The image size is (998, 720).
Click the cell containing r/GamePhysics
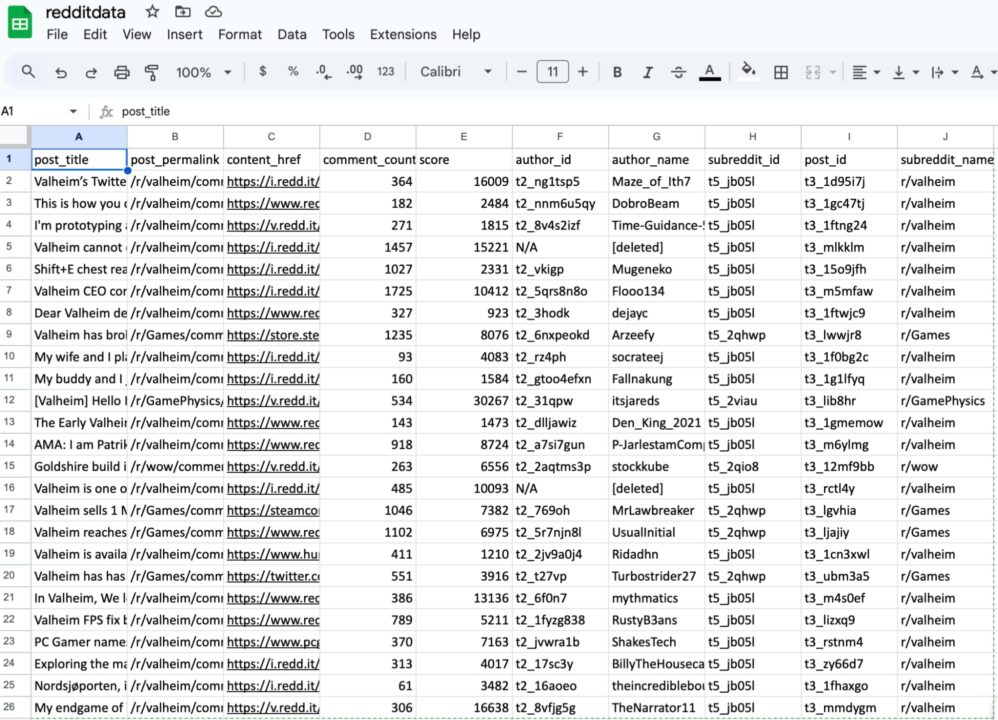945,400
